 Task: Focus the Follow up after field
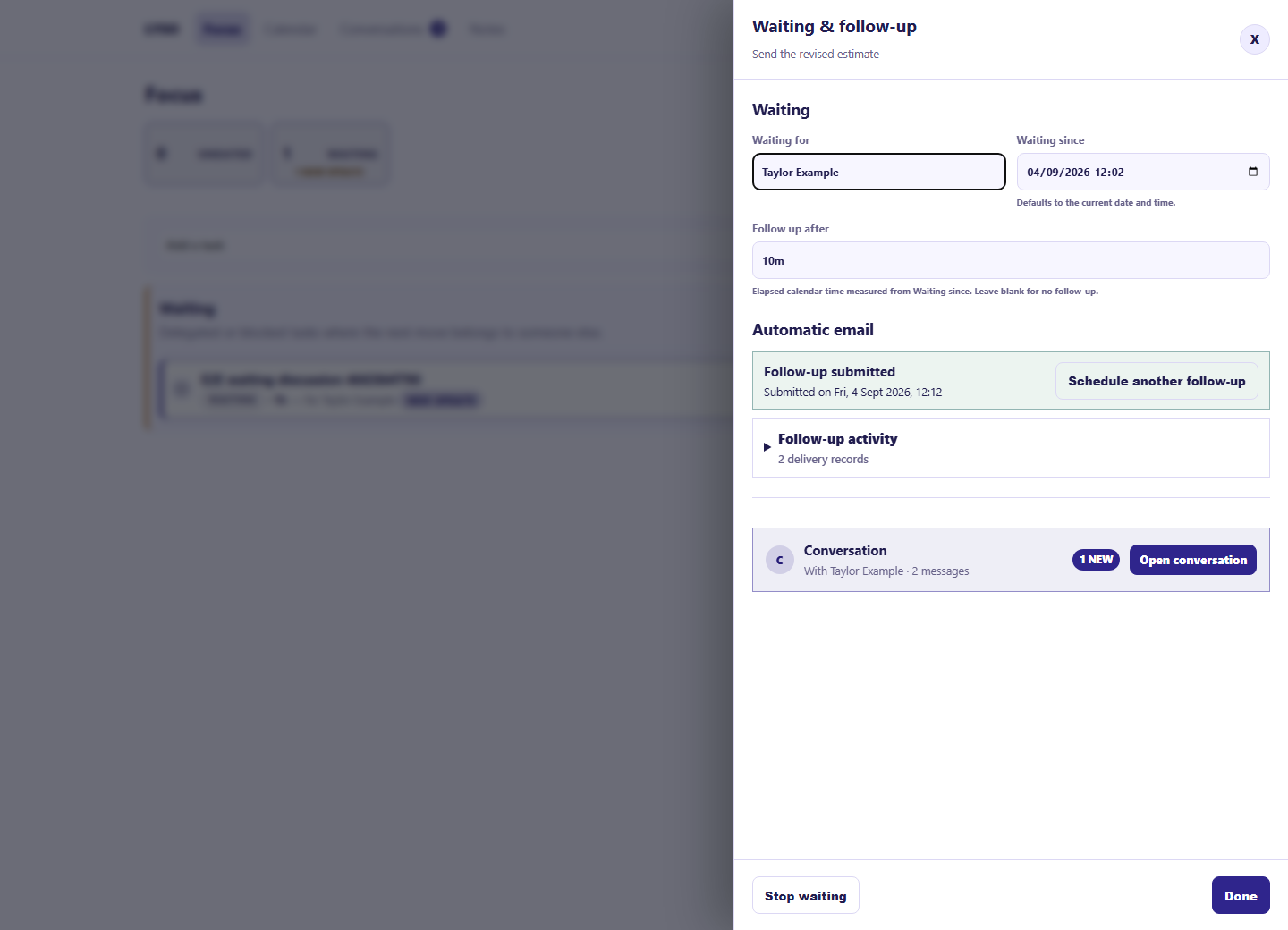pos(1011,260)
